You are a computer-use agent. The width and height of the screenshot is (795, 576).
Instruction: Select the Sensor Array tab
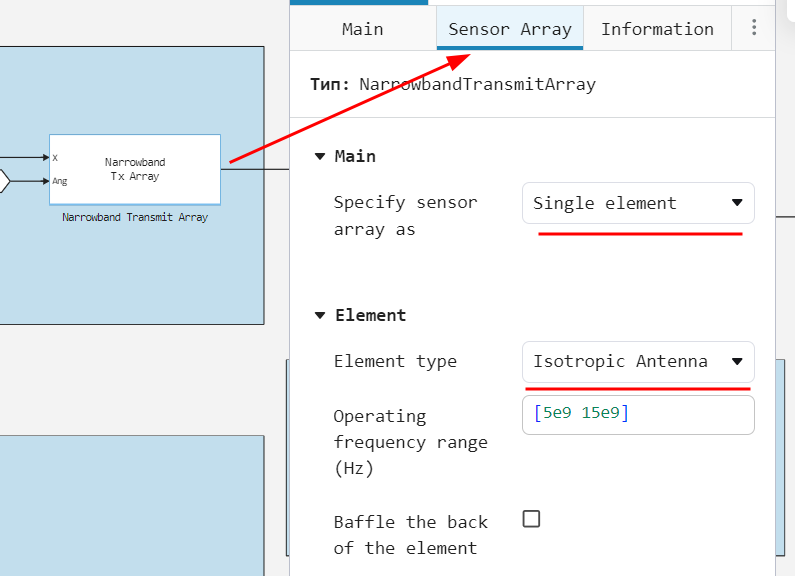click(x=510, y=29)
